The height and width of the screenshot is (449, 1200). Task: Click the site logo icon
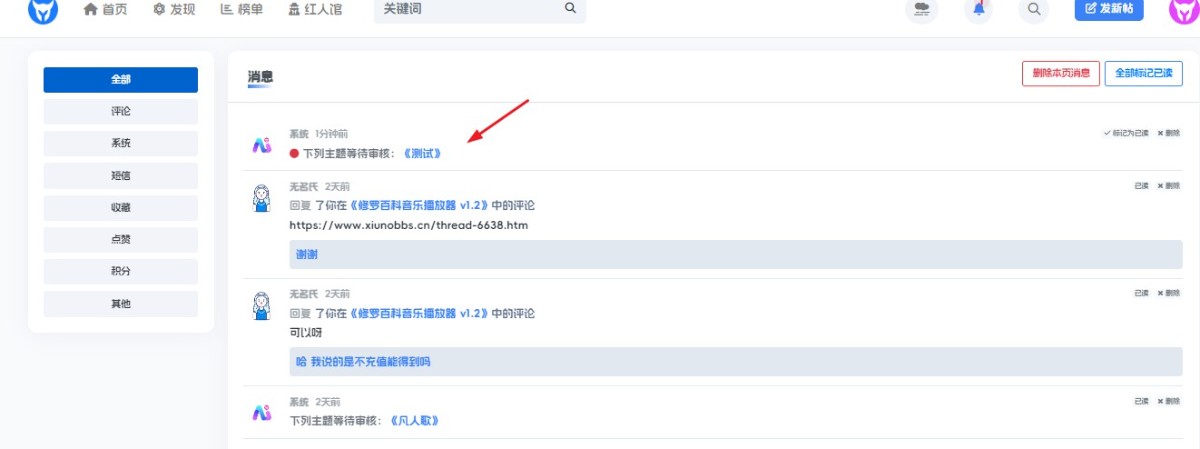42,10
